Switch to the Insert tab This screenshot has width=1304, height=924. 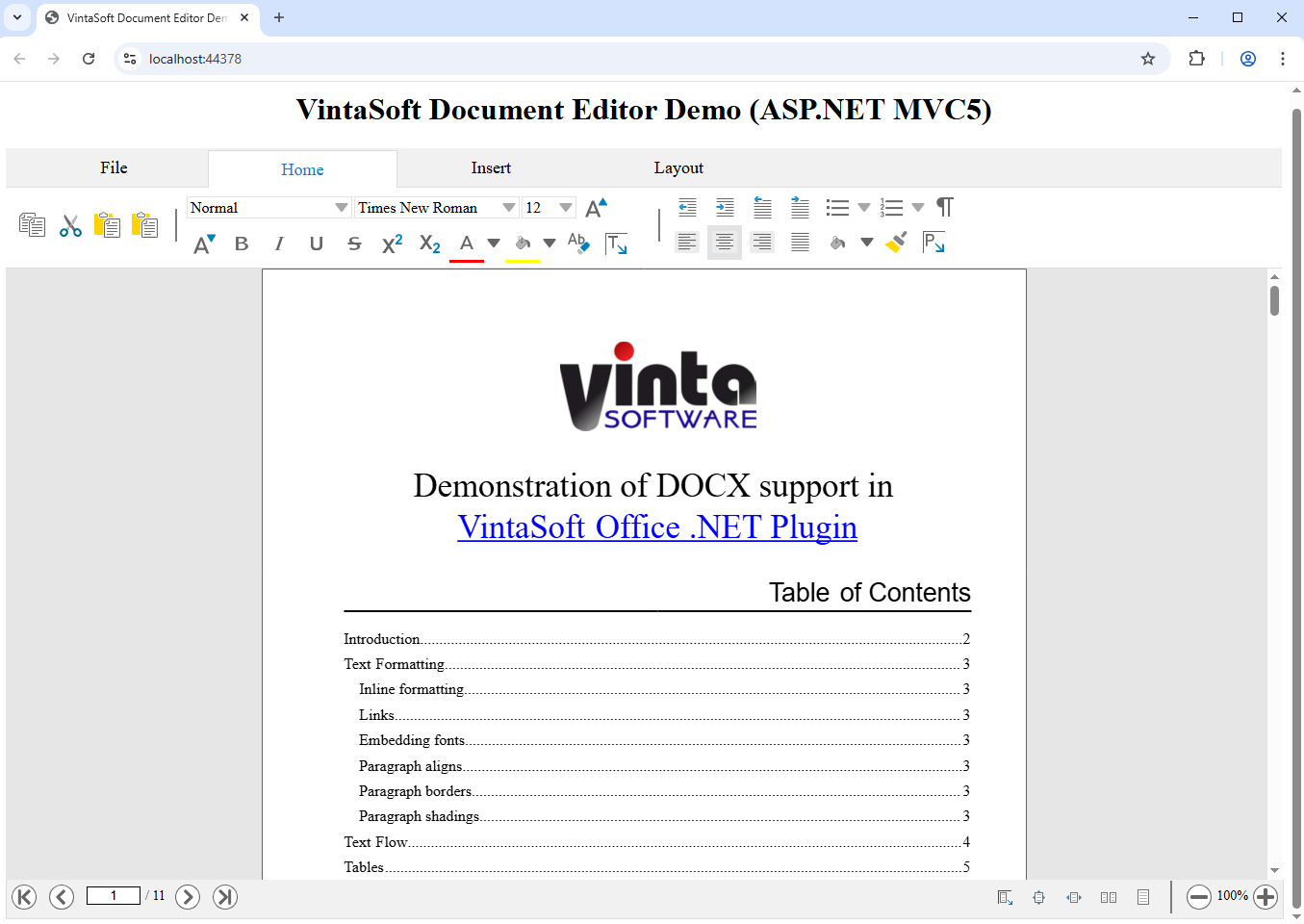(x=491, y=168)
